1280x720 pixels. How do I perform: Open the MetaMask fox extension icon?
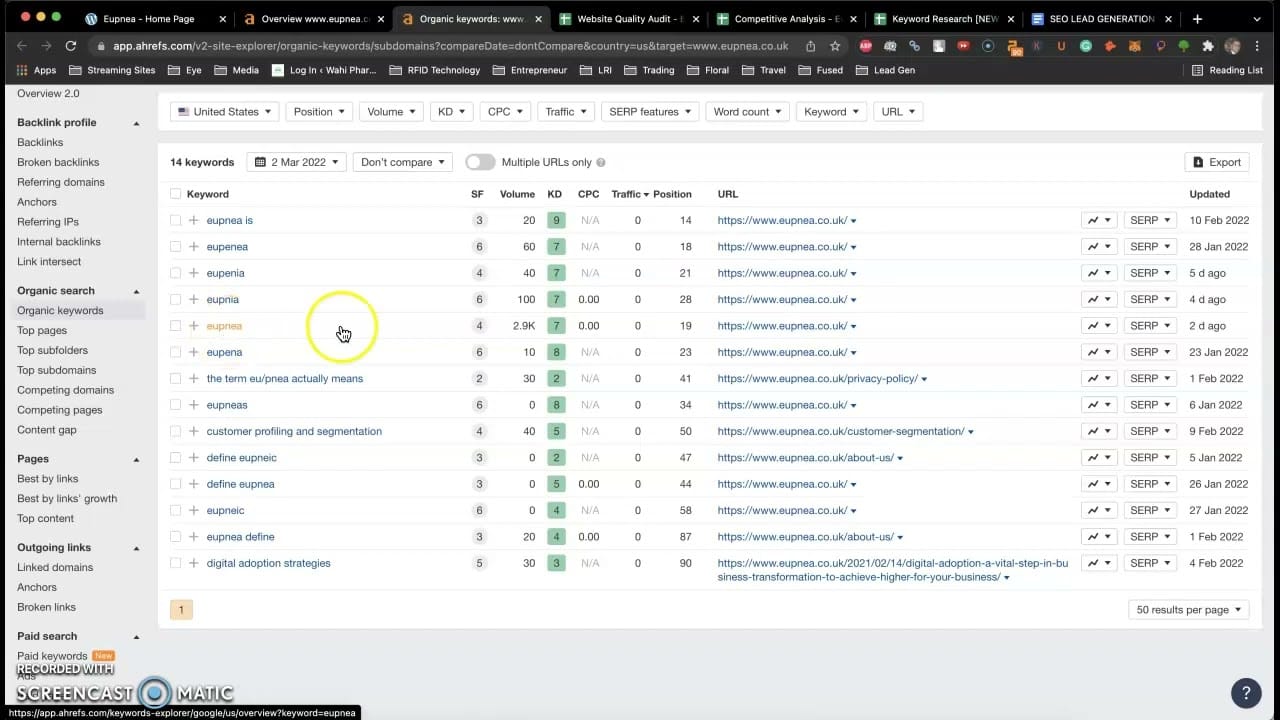(x=1134, y=46)
